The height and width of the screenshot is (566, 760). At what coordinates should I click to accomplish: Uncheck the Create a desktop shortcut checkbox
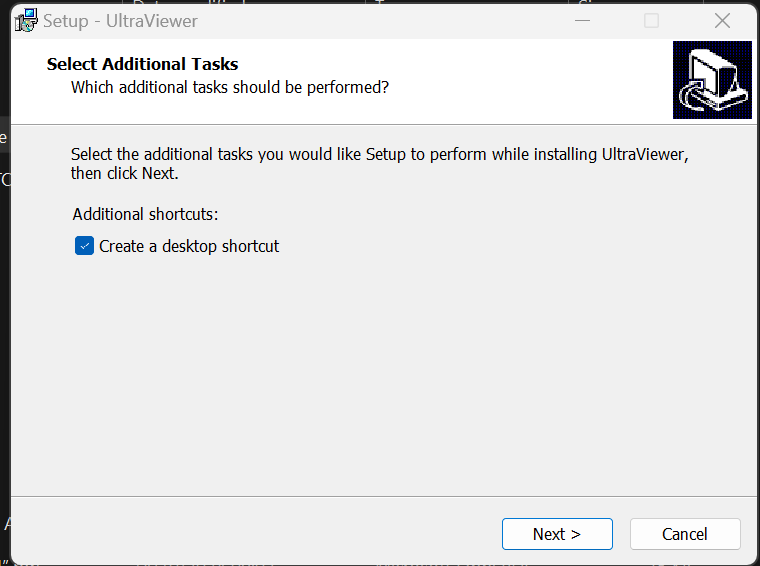coord(84,246)
